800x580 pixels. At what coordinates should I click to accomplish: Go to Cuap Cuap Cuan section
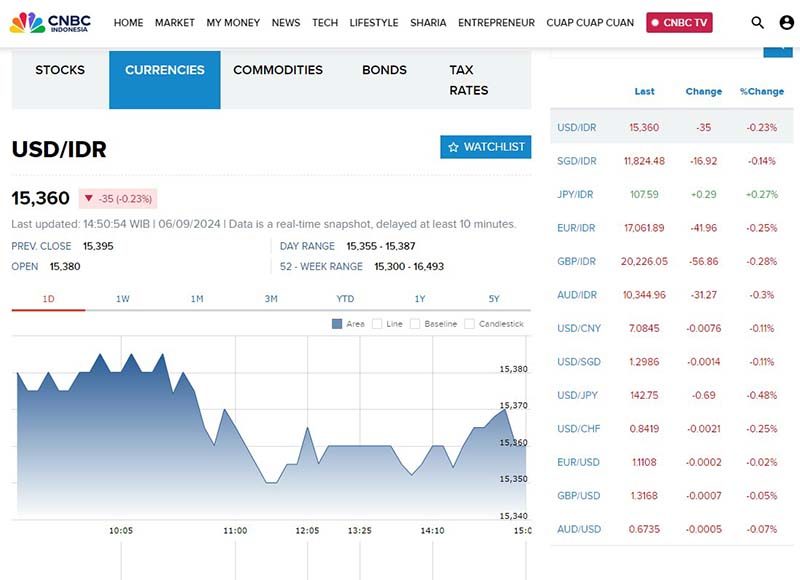[x=590, y=23]
